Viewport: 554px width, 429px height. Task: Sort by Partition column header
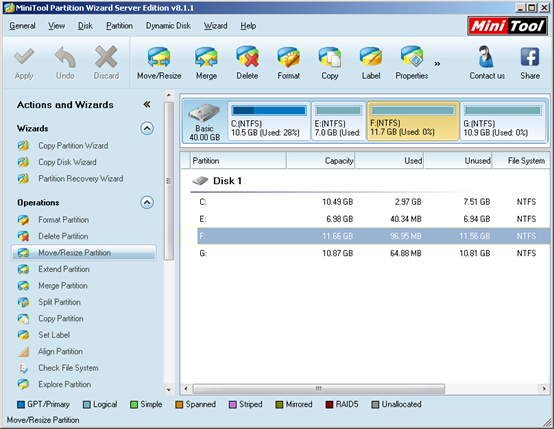pos(238,161)
